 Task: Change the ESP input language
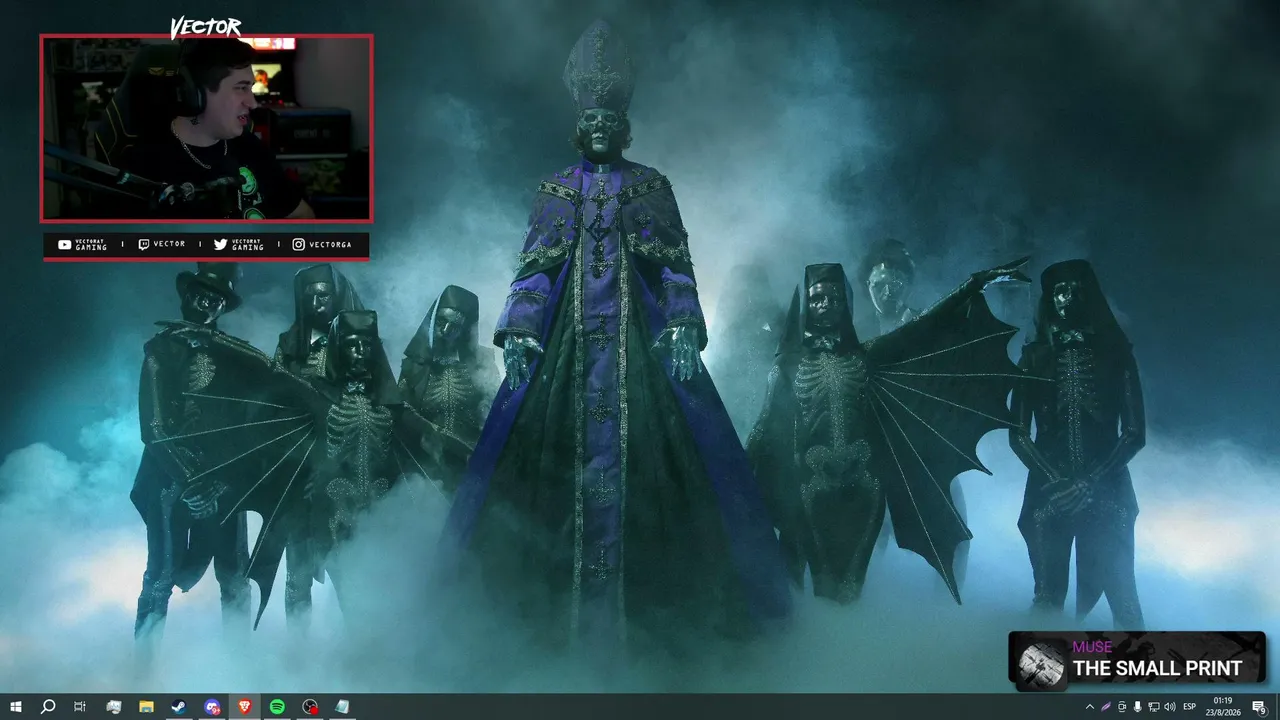tap(1190, 707)
